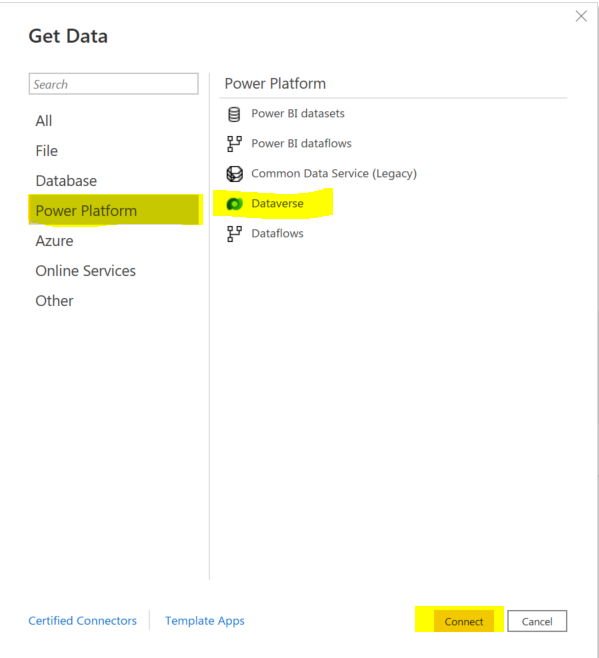The height and width of the screenshot is (658, 599).
Task: Click the green Dataverse icon
Action: pos(234,204)
